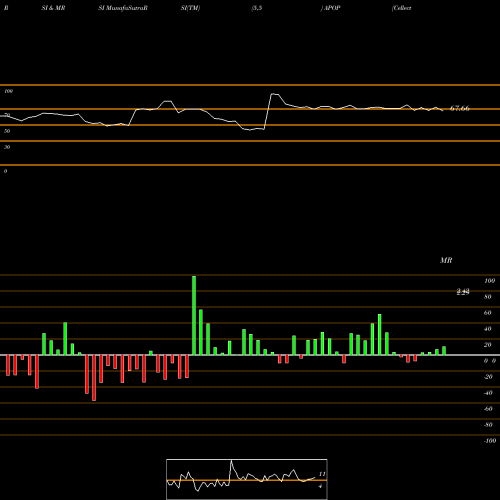This screenshot has height=500, width=500.
Task: Click the '-60' MR axis label
Action: coord(488,409)
